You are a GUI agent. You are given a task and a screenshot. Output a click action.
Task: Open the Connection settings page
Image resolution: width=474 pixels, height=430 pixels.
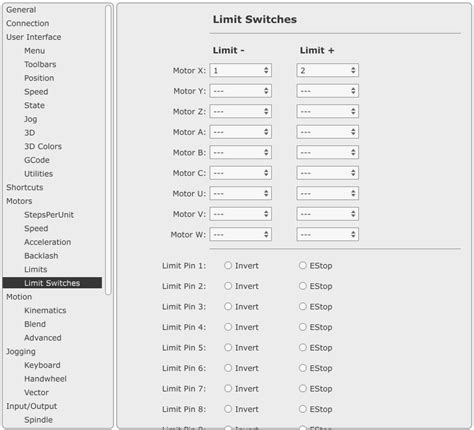[x=28, y=23]
